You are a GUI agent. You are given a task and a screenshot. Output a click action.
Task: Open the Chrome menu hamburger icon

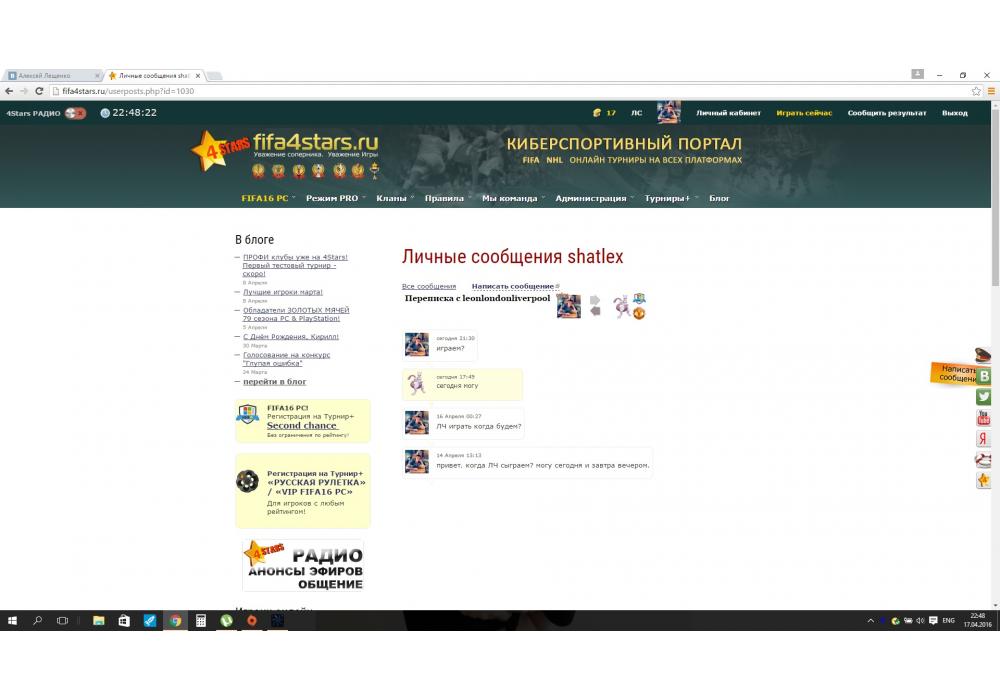tap(990, 91)
